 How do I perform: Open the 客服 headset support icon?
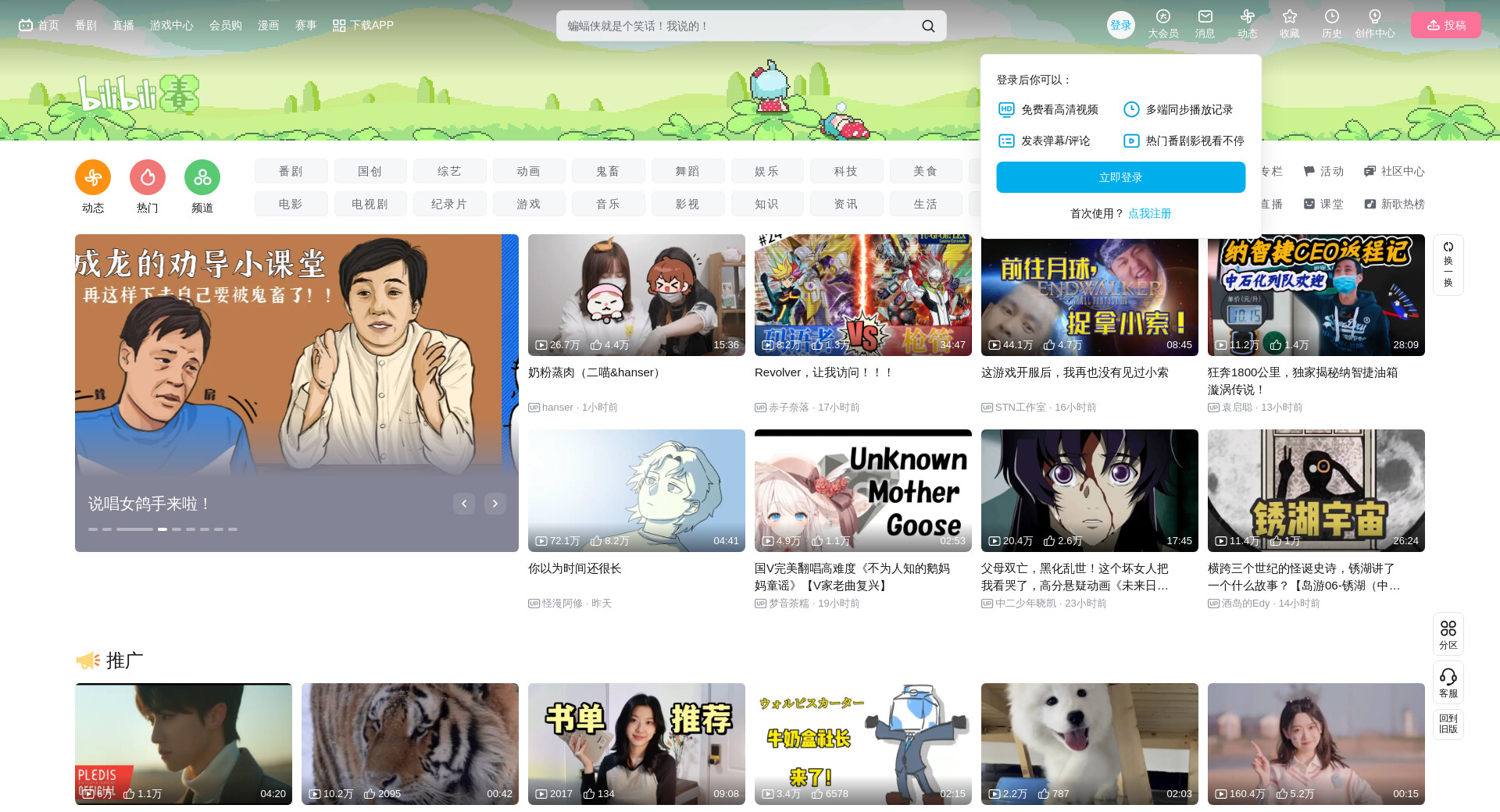1448,683
